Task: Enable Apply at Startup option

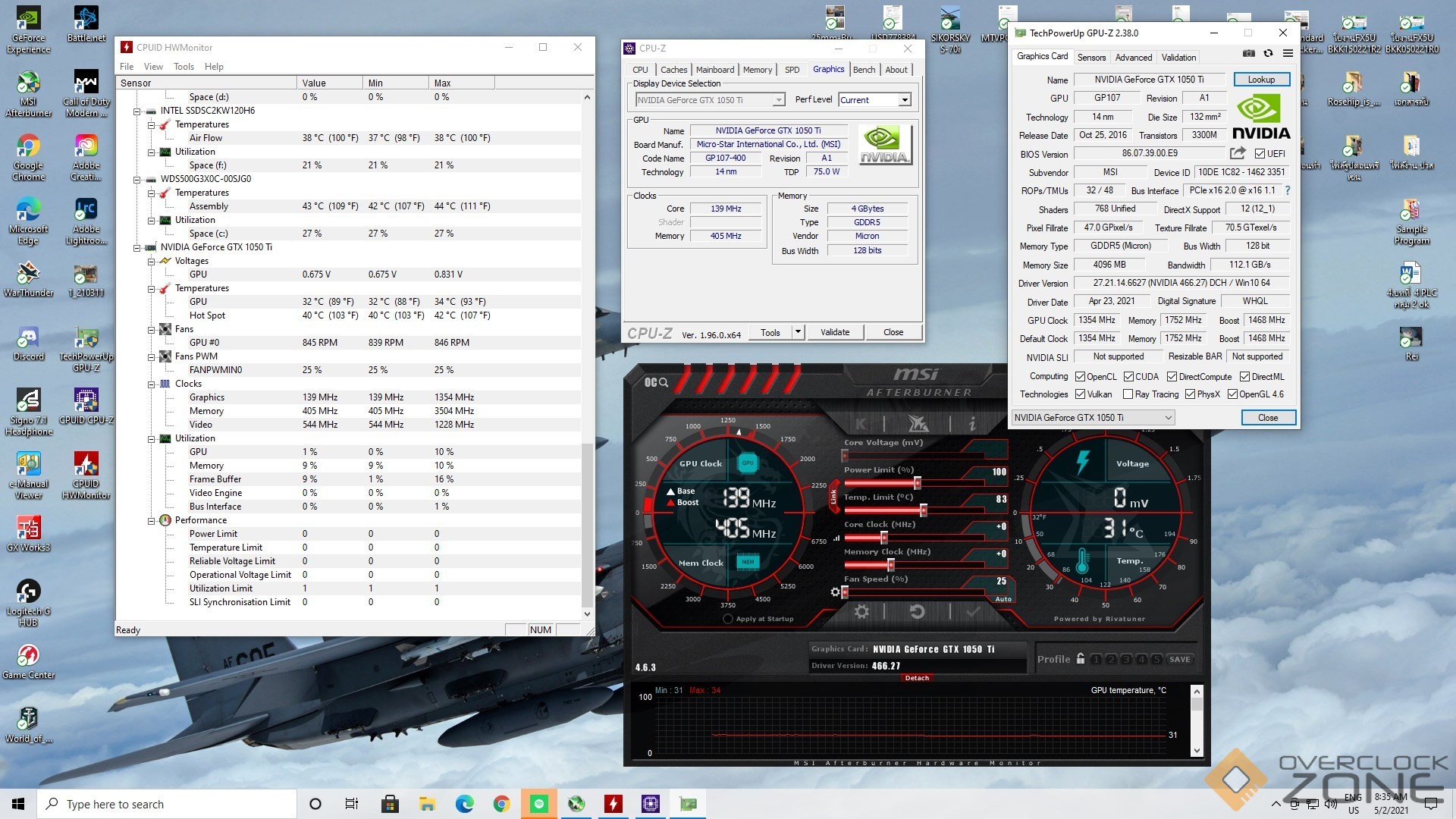Action: click(728, 619)
